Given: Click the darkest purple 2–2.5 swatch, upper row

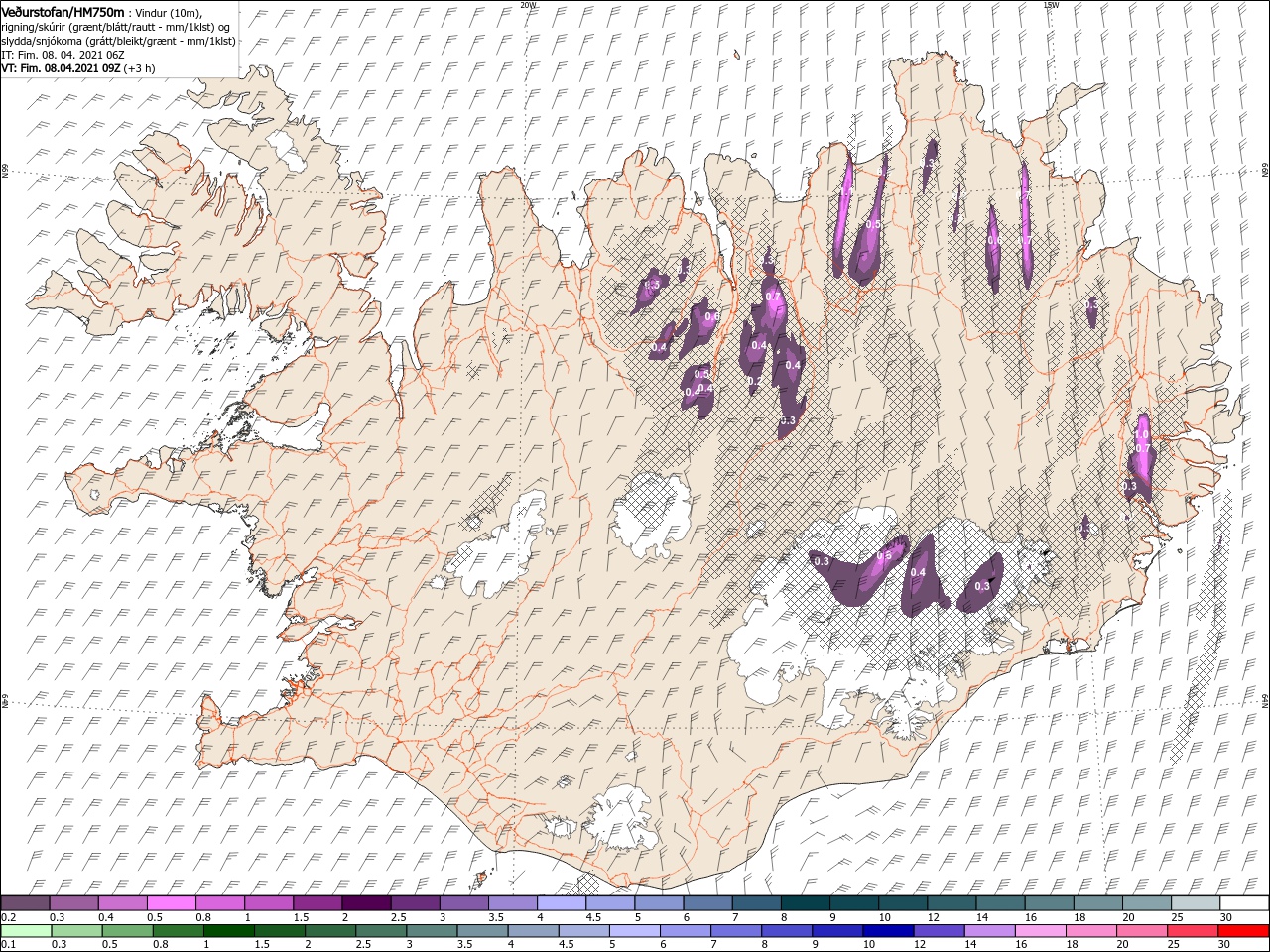Looking at the screenshot, I should [366, 903].
